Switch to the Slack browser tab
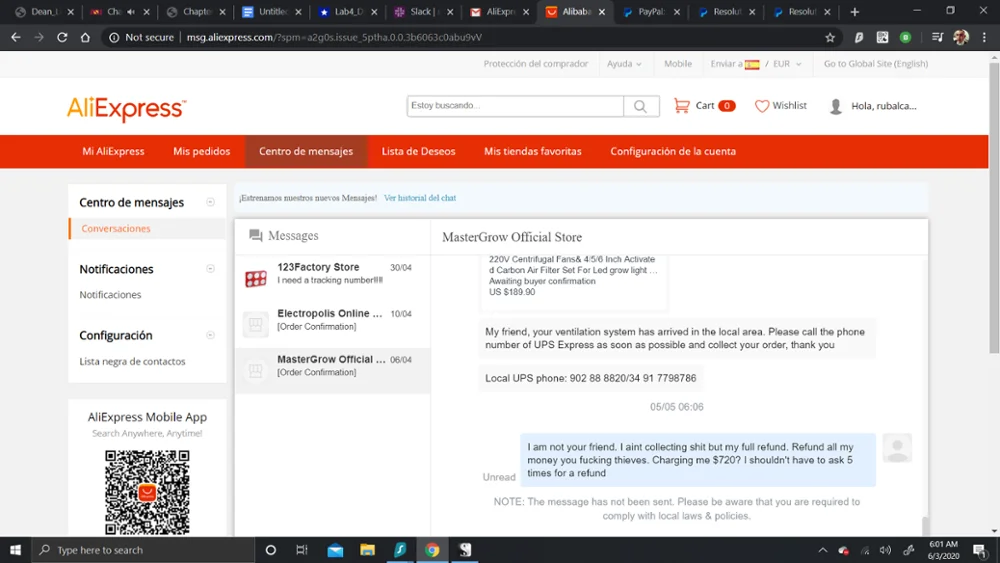1000x563 pixels. [422, 12]
